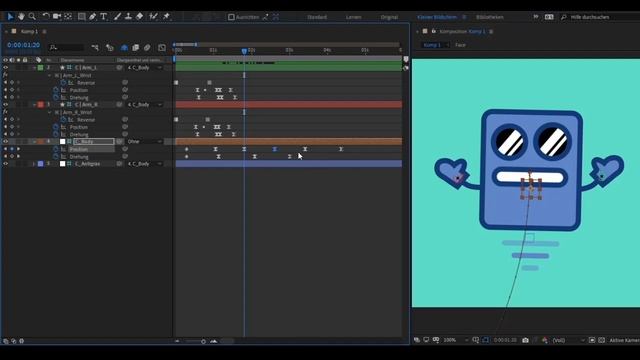Select the Type text tool
Viewport: 640px width, 360px height.
[104, 16]
